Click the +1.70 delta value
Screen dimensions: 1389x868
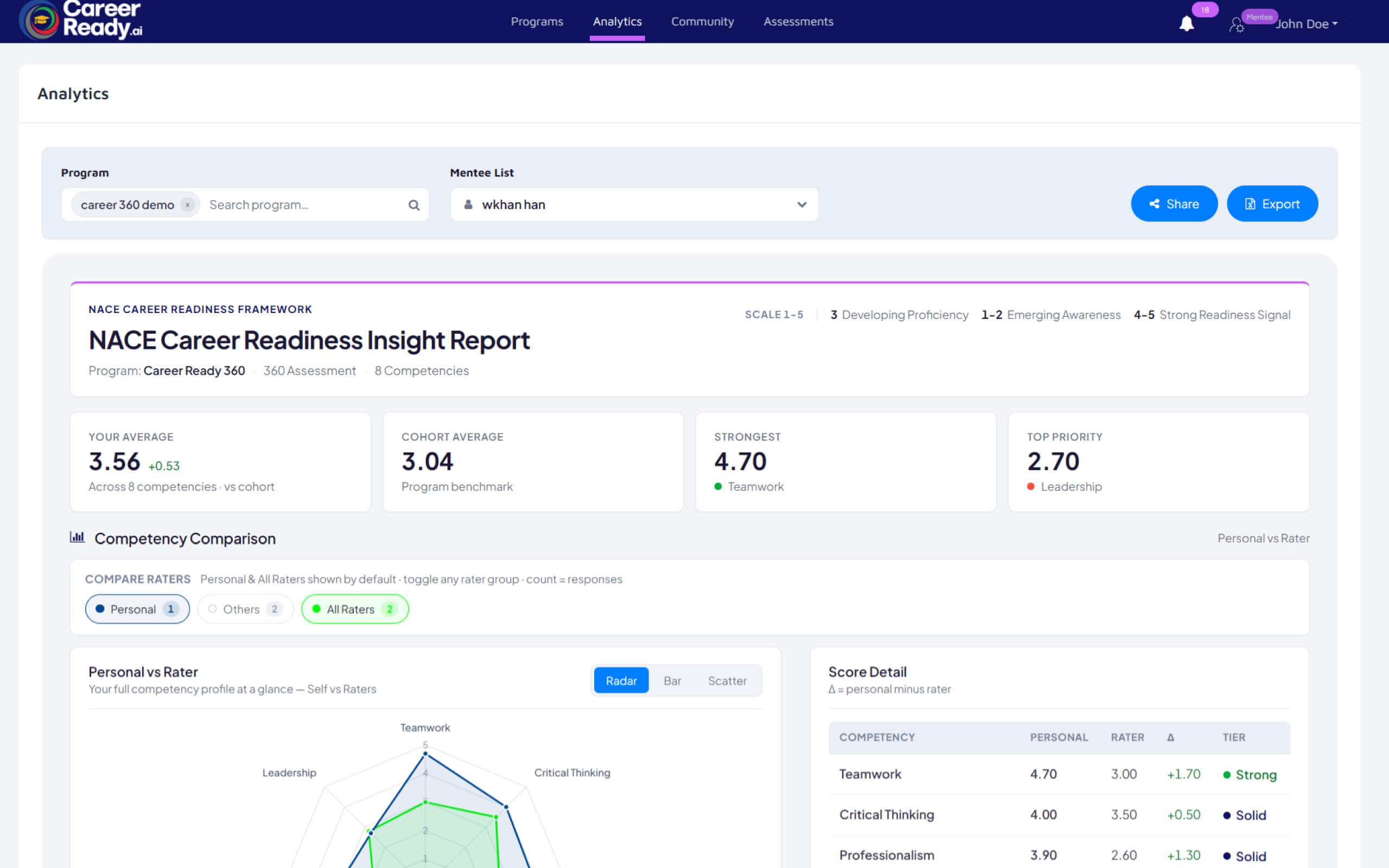click(x=1183, y=775)
